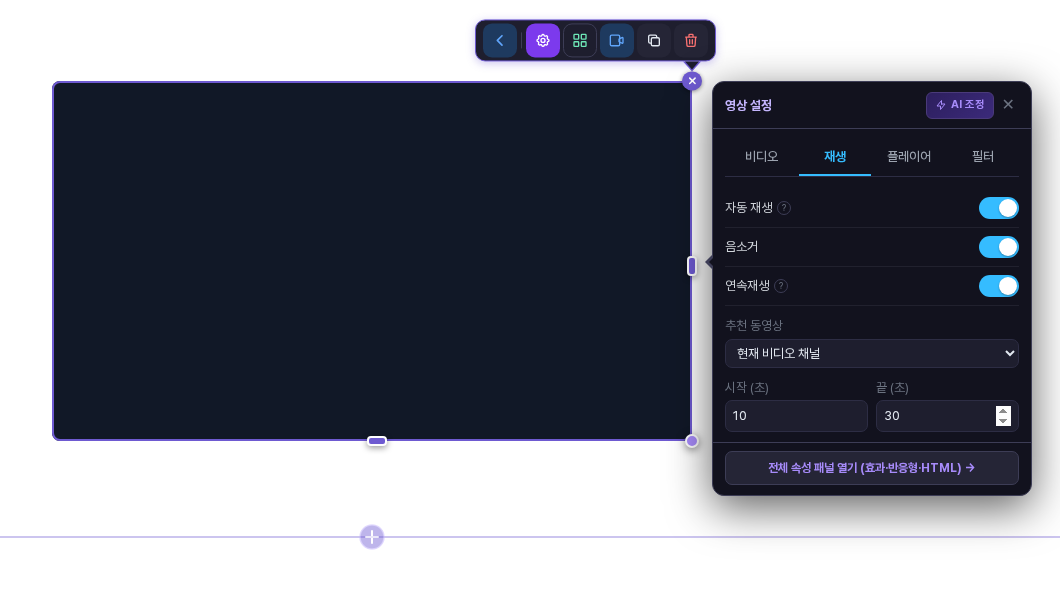This screenshot has width=1060, height=600.
Task: Click the back arrow in floating toolbar
Action: click(500, 41)
